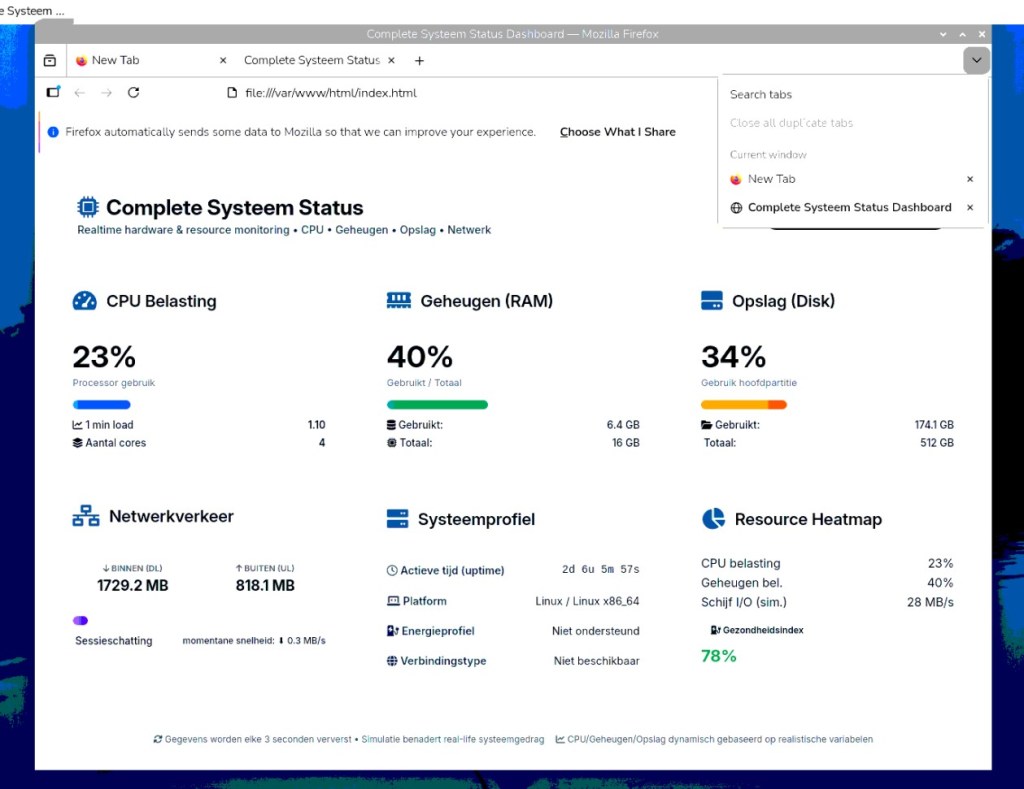Click the blue CPU usage progress bar

[102, 405]
